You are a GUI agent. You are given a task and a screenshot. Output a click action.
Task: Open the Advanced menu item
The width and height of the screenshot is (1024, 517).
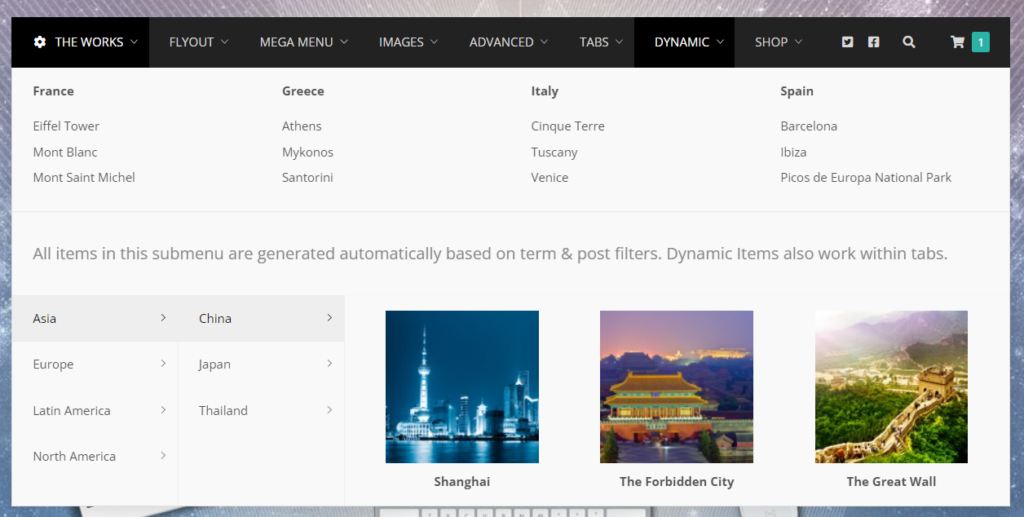pos(508,42)
